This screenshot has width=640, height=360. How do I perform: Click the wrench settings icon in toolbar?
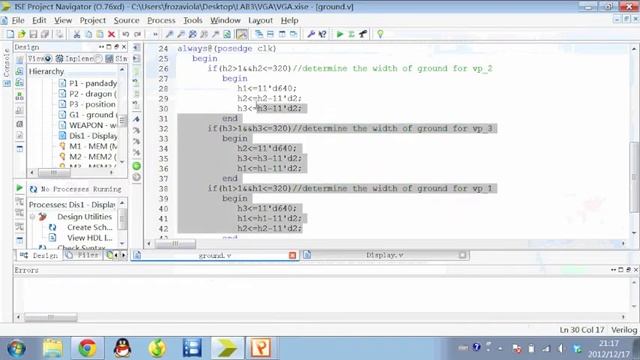pyautogui.click(x=311, y=34)
